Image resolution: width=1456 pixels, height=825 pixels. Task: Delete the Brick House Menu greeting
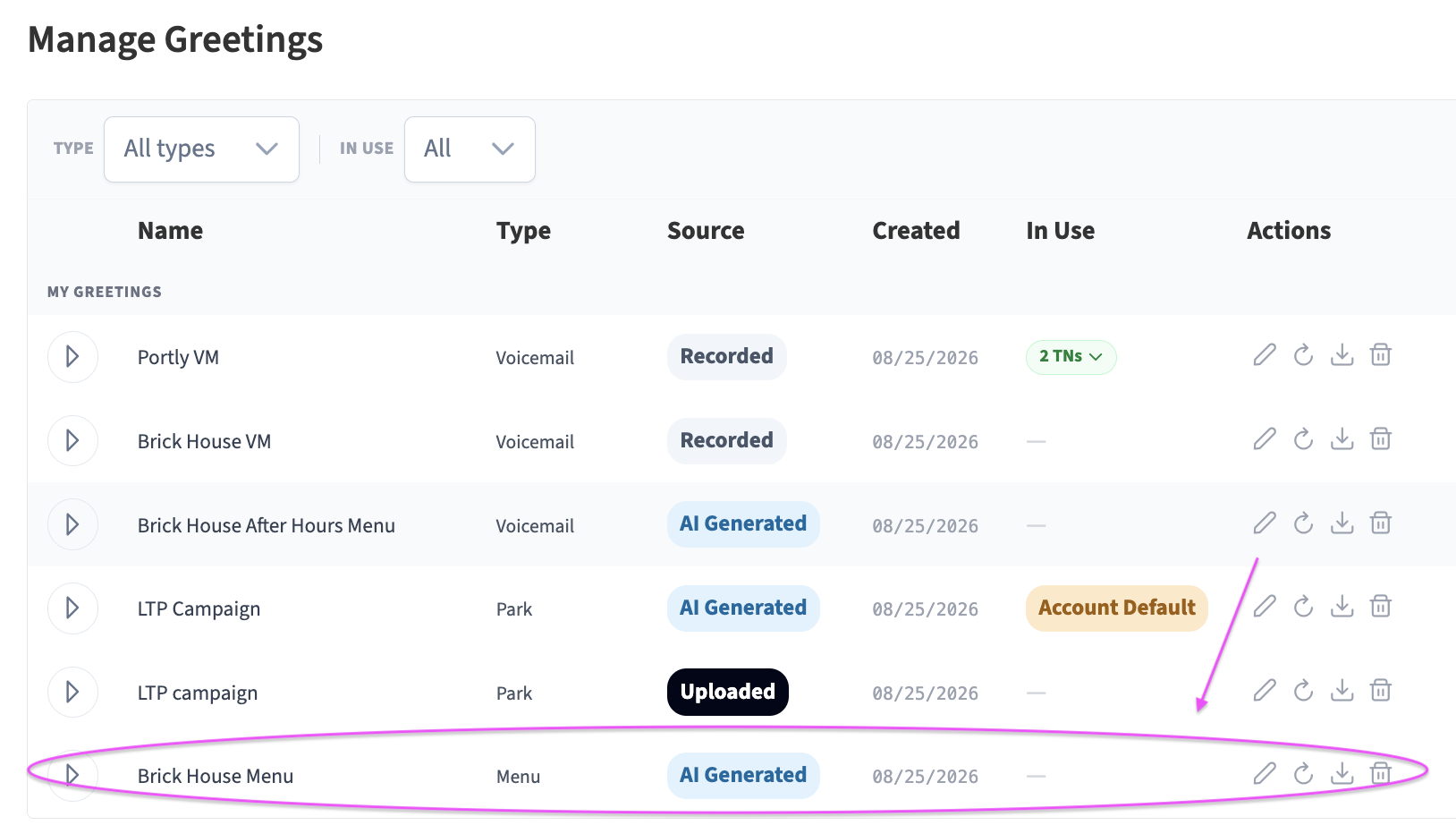(1381, 773)
